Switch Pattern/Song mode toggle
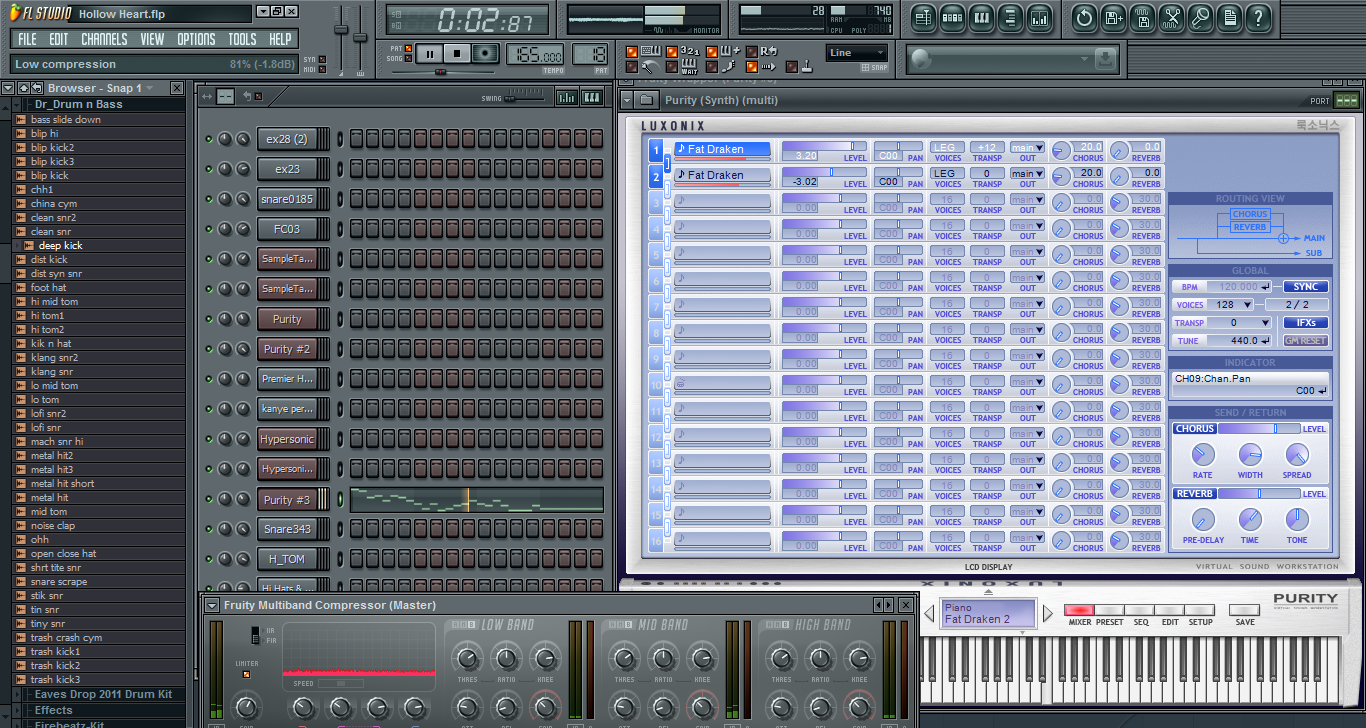Image resolution: width=1366 pixels, height=728 pixels. 410,53
